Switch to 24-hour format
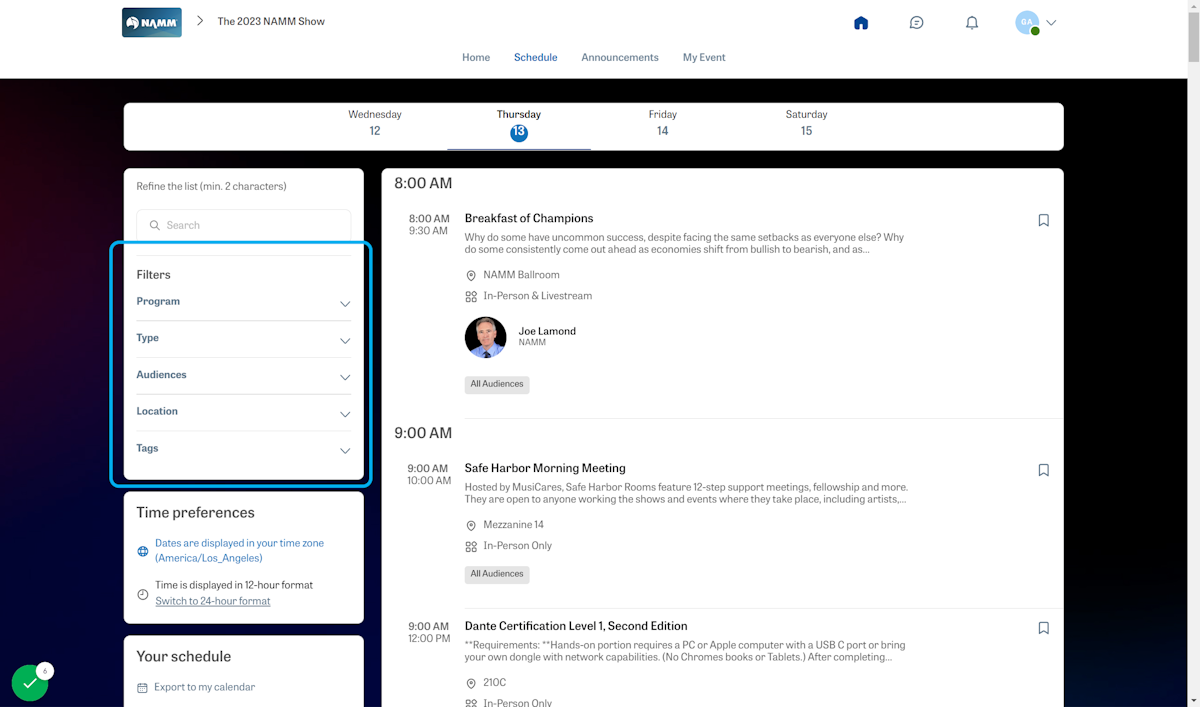This screenshot has width=1200, height=707. point(212,601)
